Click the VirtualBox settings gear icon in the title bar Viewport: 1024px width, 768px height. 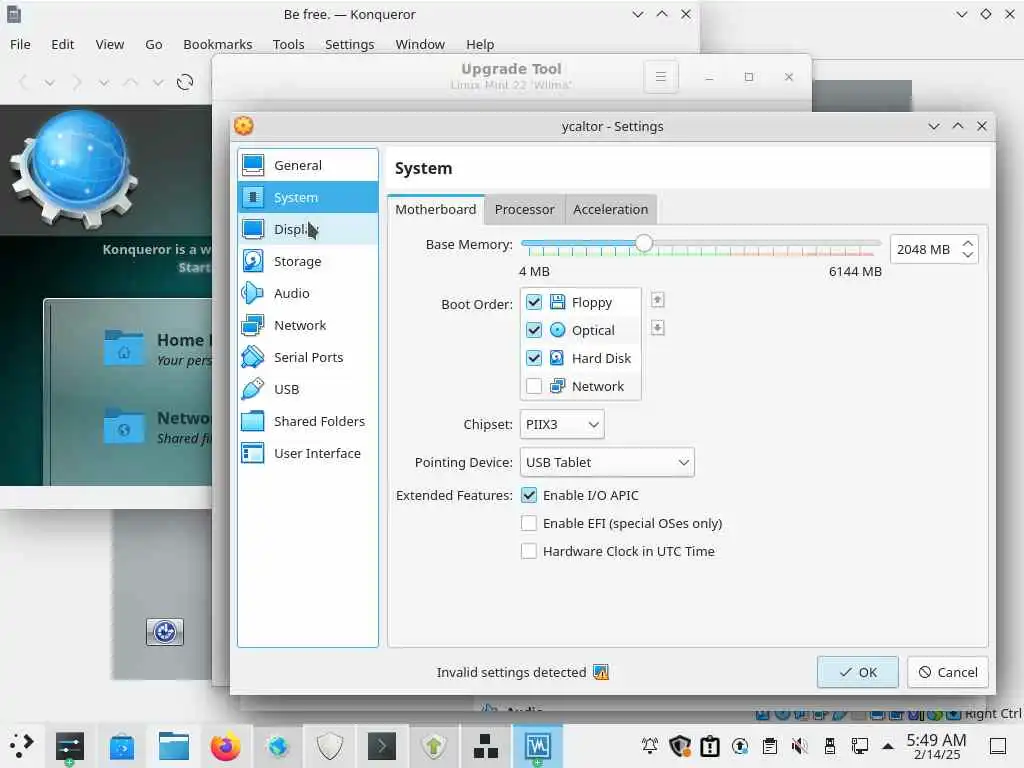click(244, 125)
